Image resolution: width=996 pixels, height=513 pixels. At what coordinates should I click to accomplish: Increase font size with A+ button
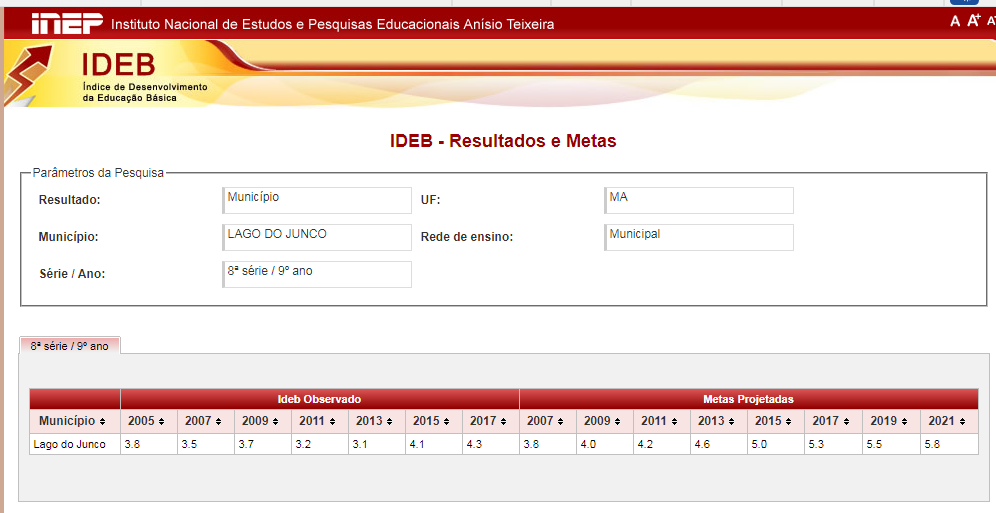[974, 21]
